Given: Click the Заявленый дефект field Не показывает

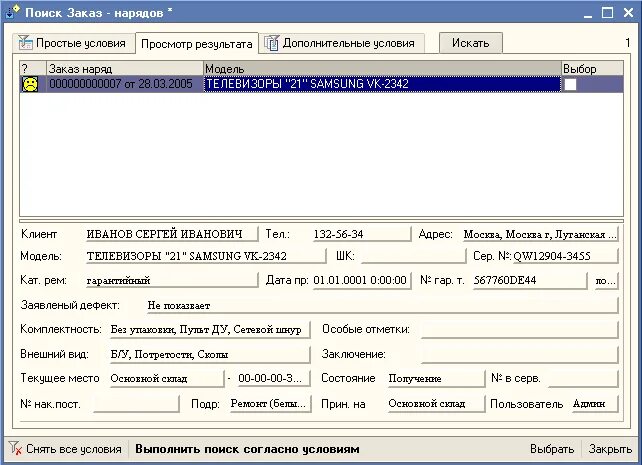Looking at the screenshot, I should (382, 305).
